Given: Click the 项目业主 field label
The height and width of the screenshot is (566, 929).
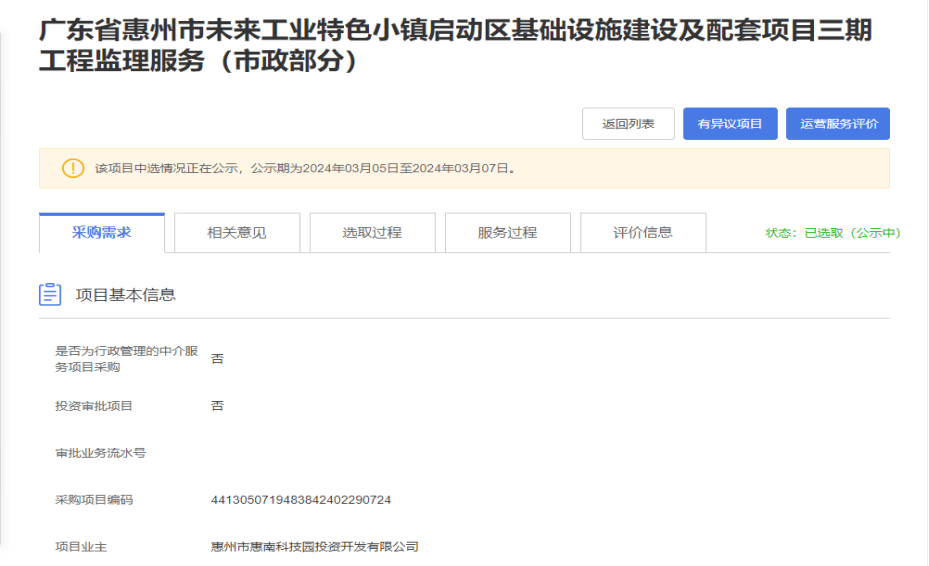Looking at the screenshot, I should (80, 546).
